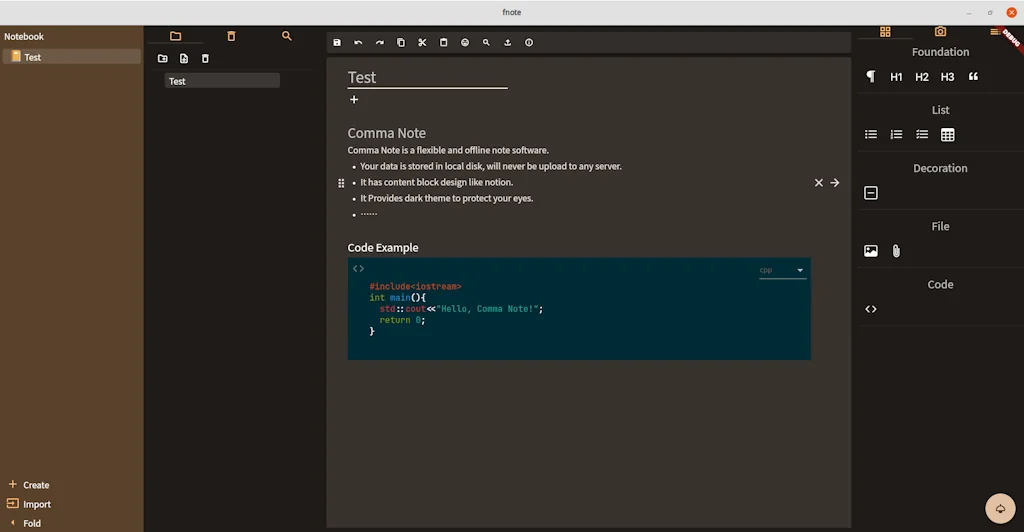Cut content with the scissors icon

(423, 42)
